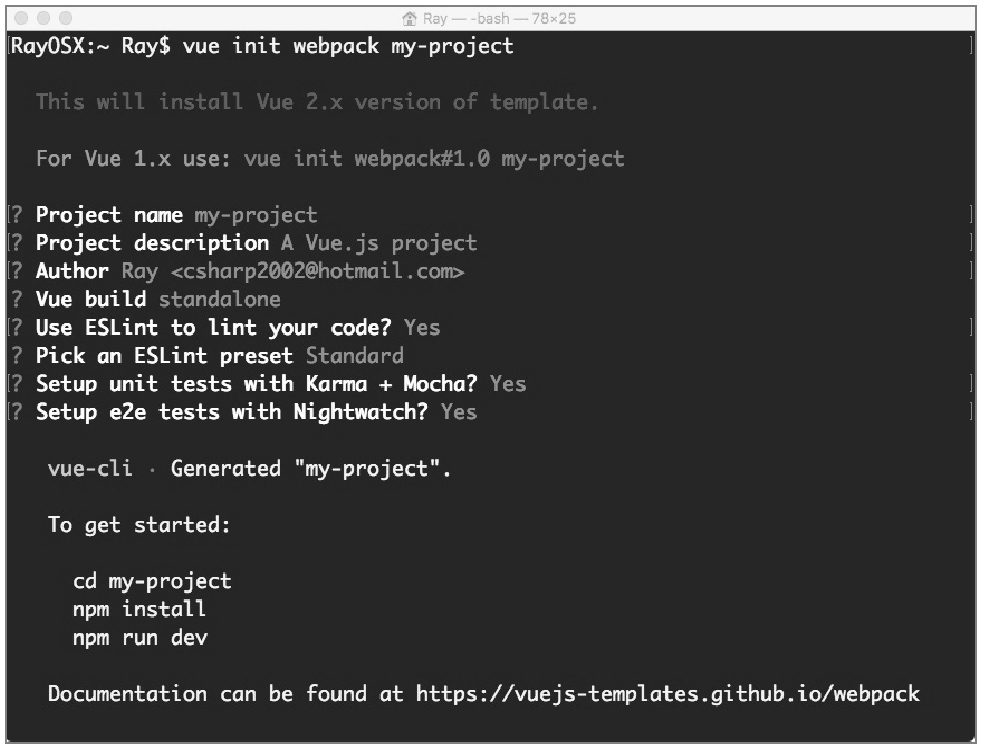The image size is (984, 748).
Task: Click the yellow minimize window button
Action: click(x=43, y=18)
